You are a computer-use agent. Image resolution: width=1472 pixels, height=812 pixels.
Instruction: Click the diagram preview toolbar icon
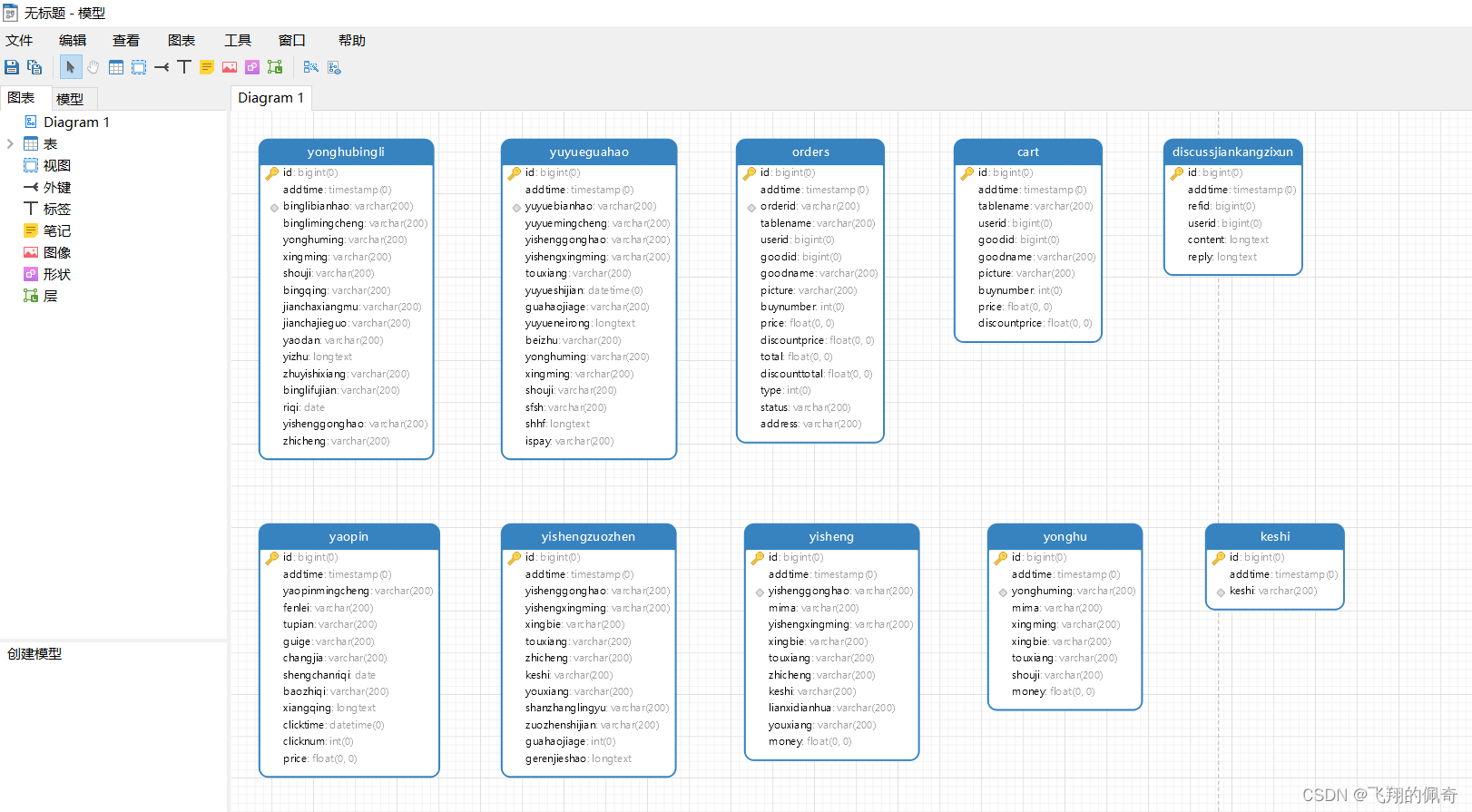coord(334,67)
